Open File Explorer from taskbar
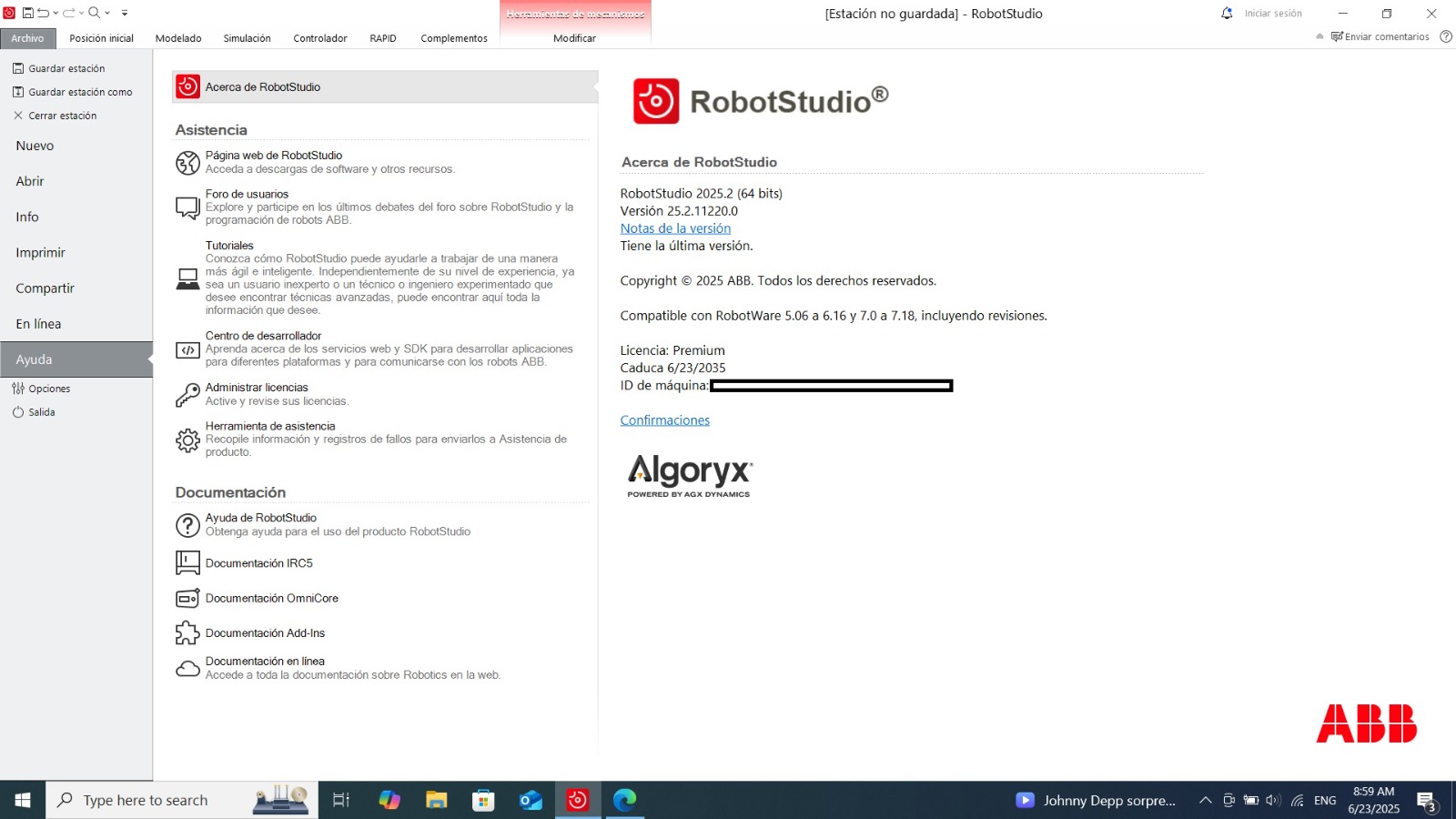Viewport: 1456px width, 819px height. point(436,800)
